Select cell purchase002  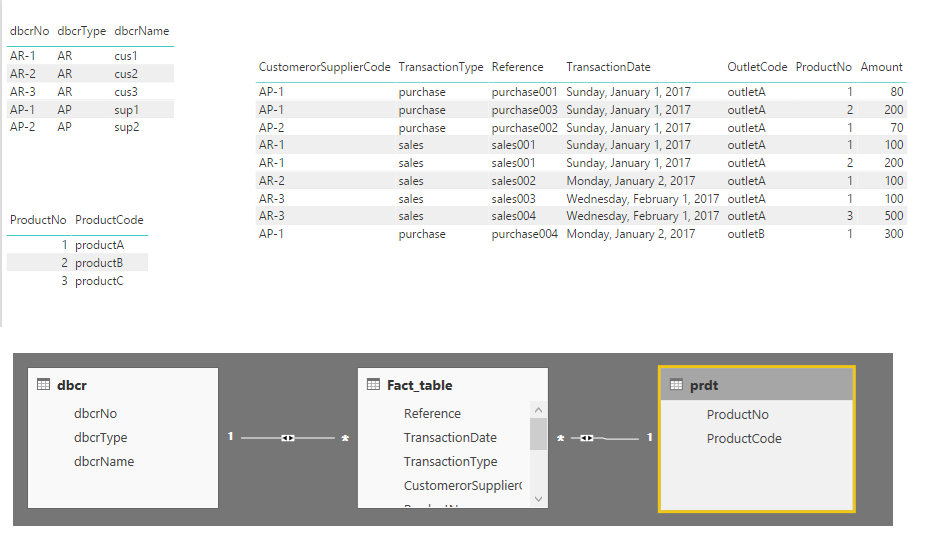pos(524,128)
